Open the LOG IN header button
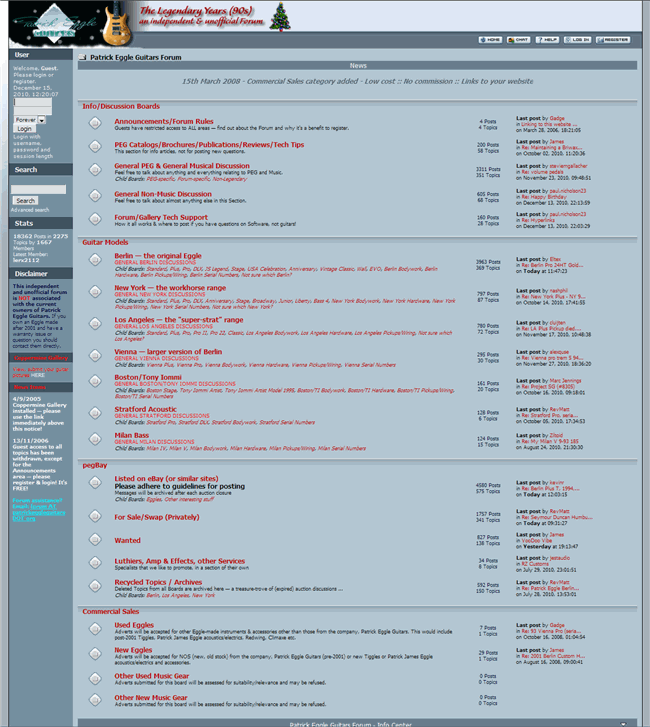This screenshot has height=727, width=650. [x=577, y=40]
